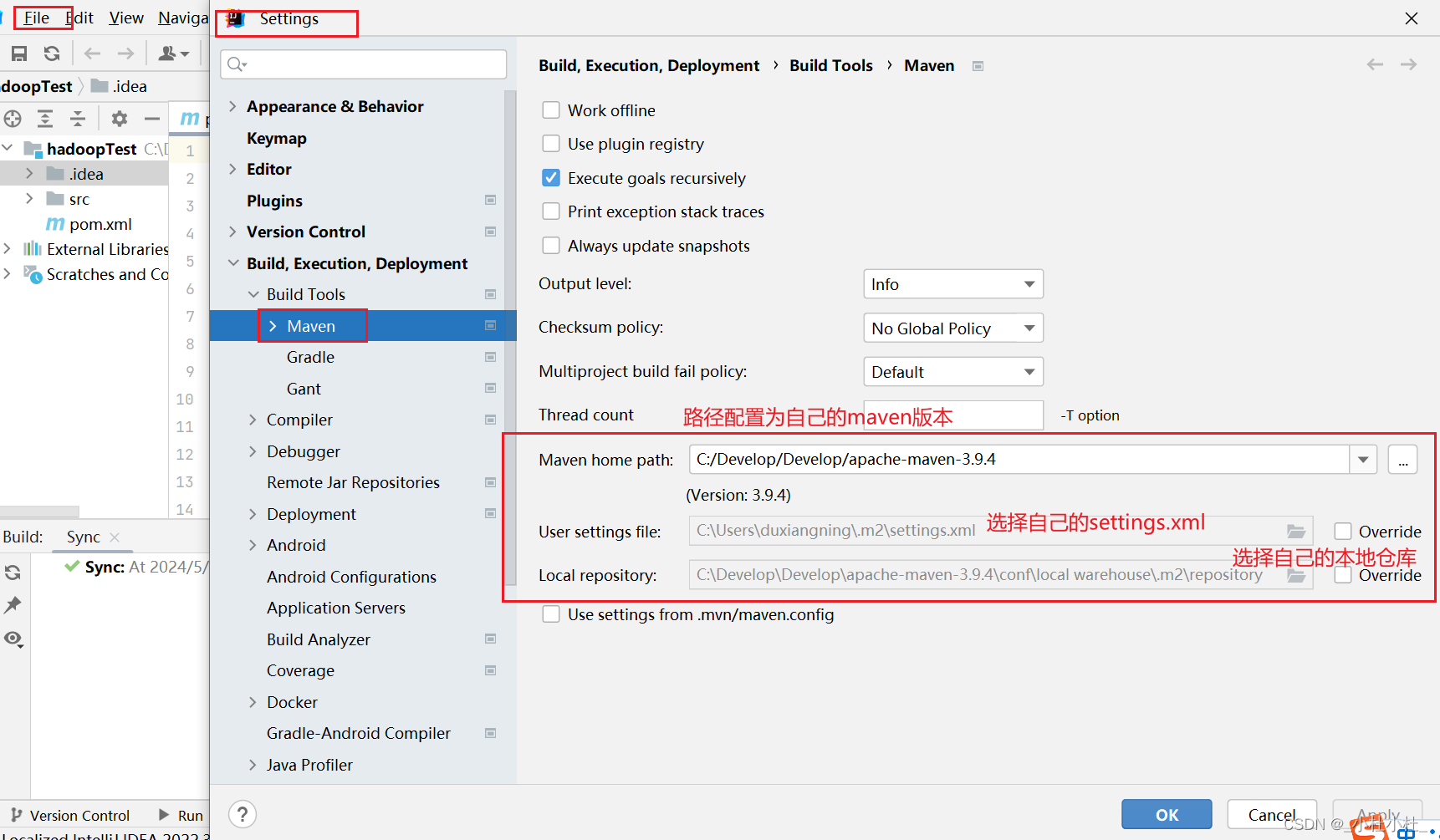Select pom.xml in Project tree
This screenshot has width=1440, height=840.
[x=100, y=224]
